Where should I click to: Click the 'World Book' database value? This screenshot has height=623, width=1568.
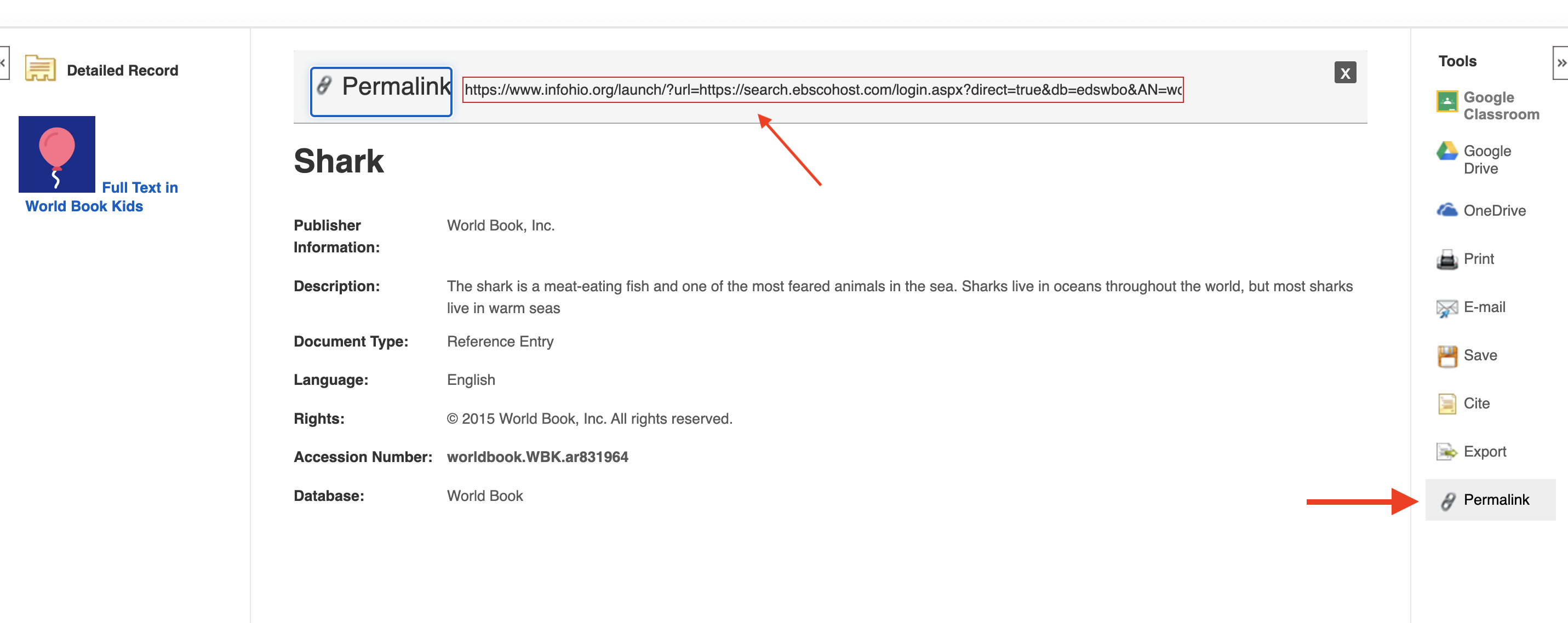[484, 496]
